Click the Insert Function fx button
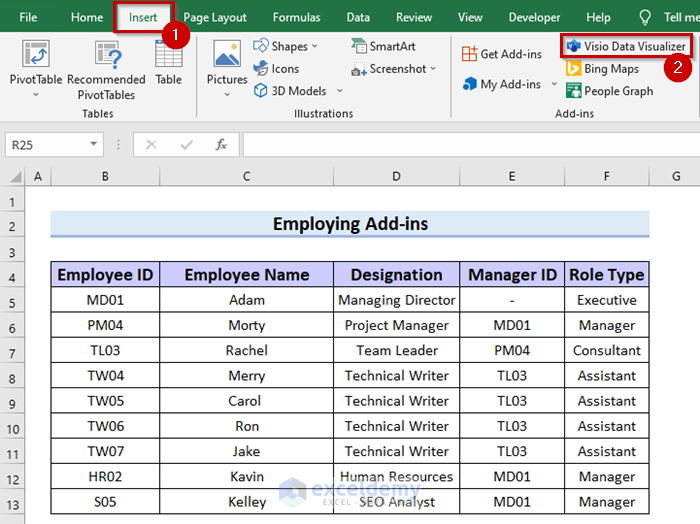Screen dimensions: 700x524 (221, 145)
